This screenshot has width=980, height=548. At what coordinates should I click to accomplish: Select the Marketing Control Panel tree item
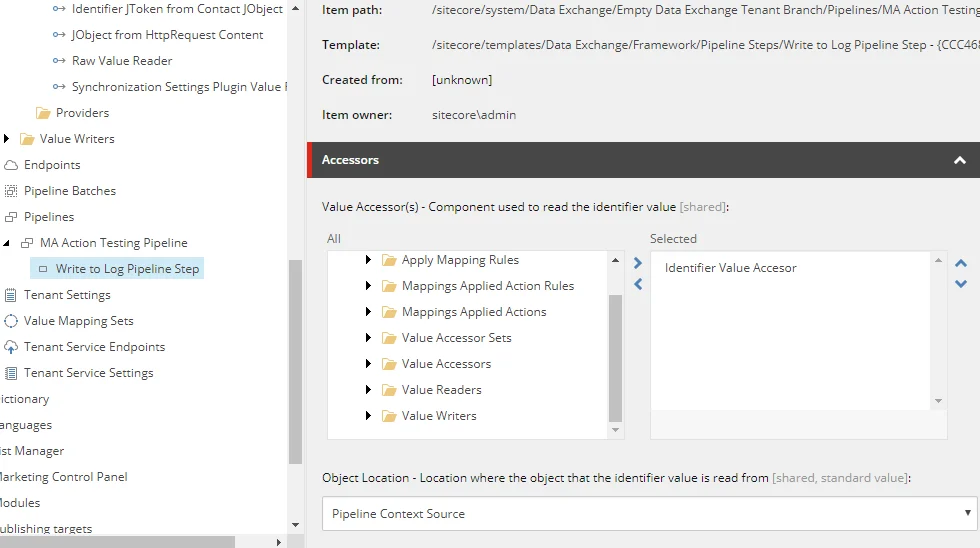click(x=64, y=477)
